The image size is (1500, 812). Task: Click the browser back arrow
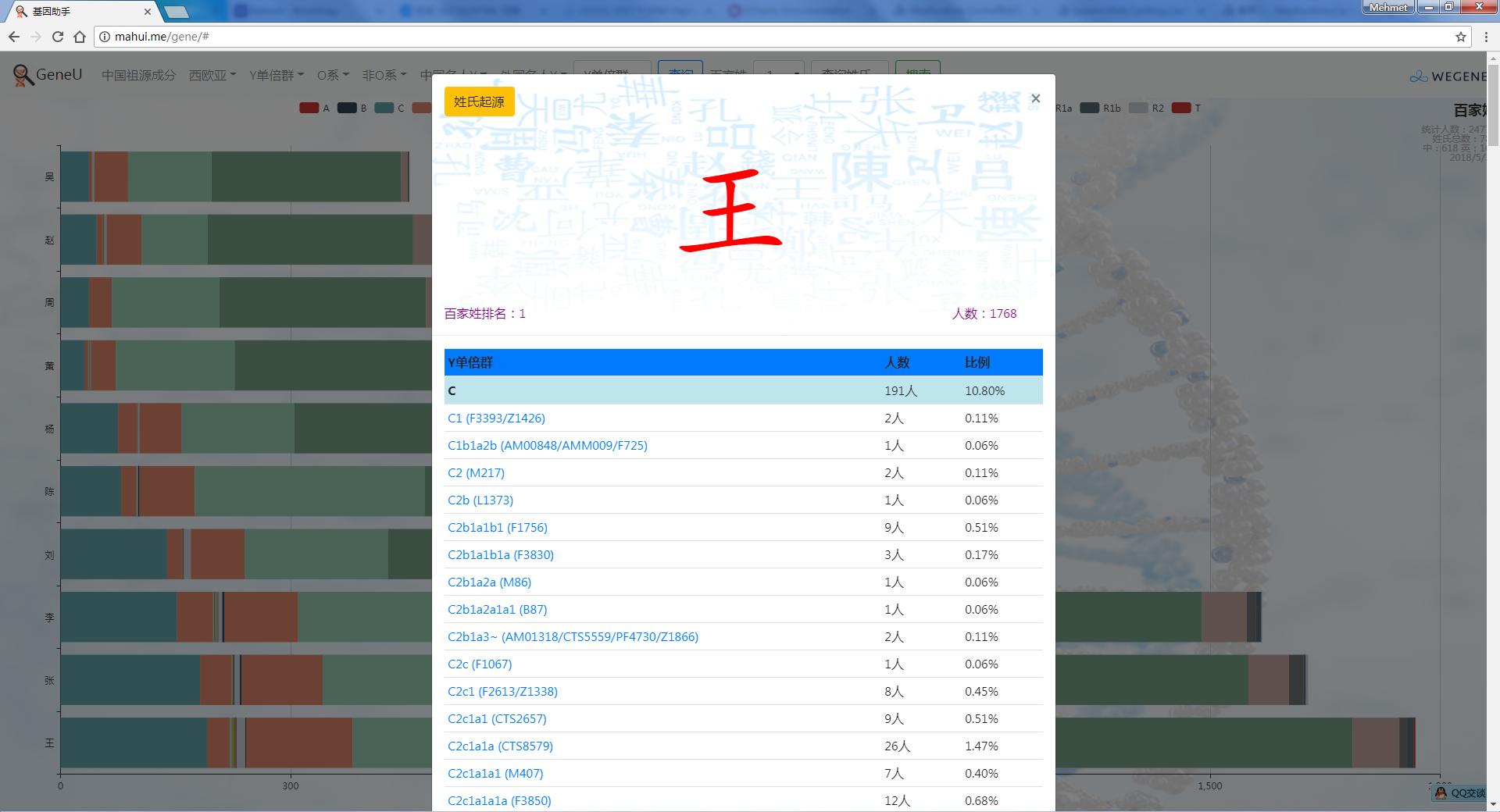[14, 37]
